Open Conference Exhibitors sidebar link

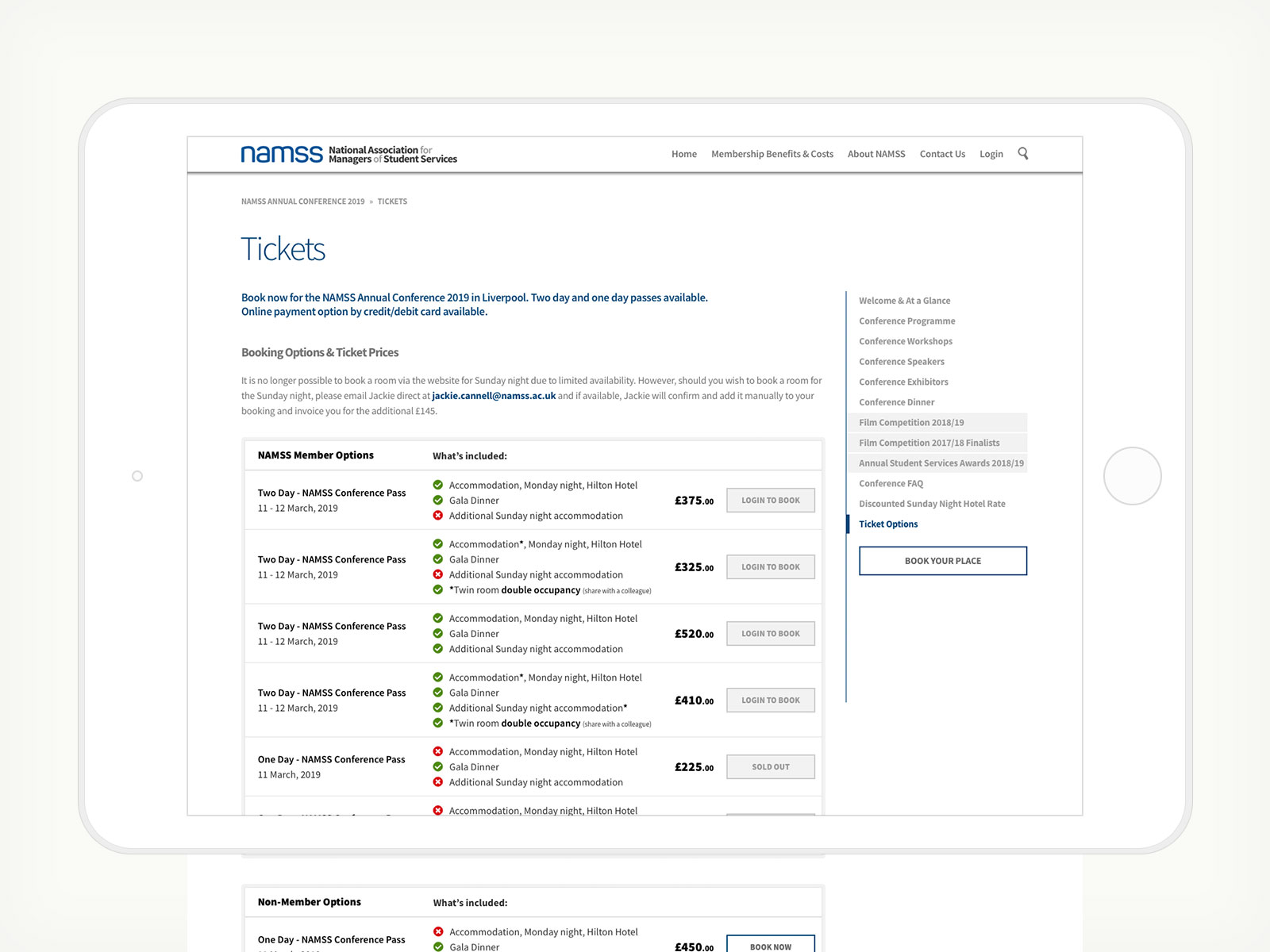click(x=903, y=382)
